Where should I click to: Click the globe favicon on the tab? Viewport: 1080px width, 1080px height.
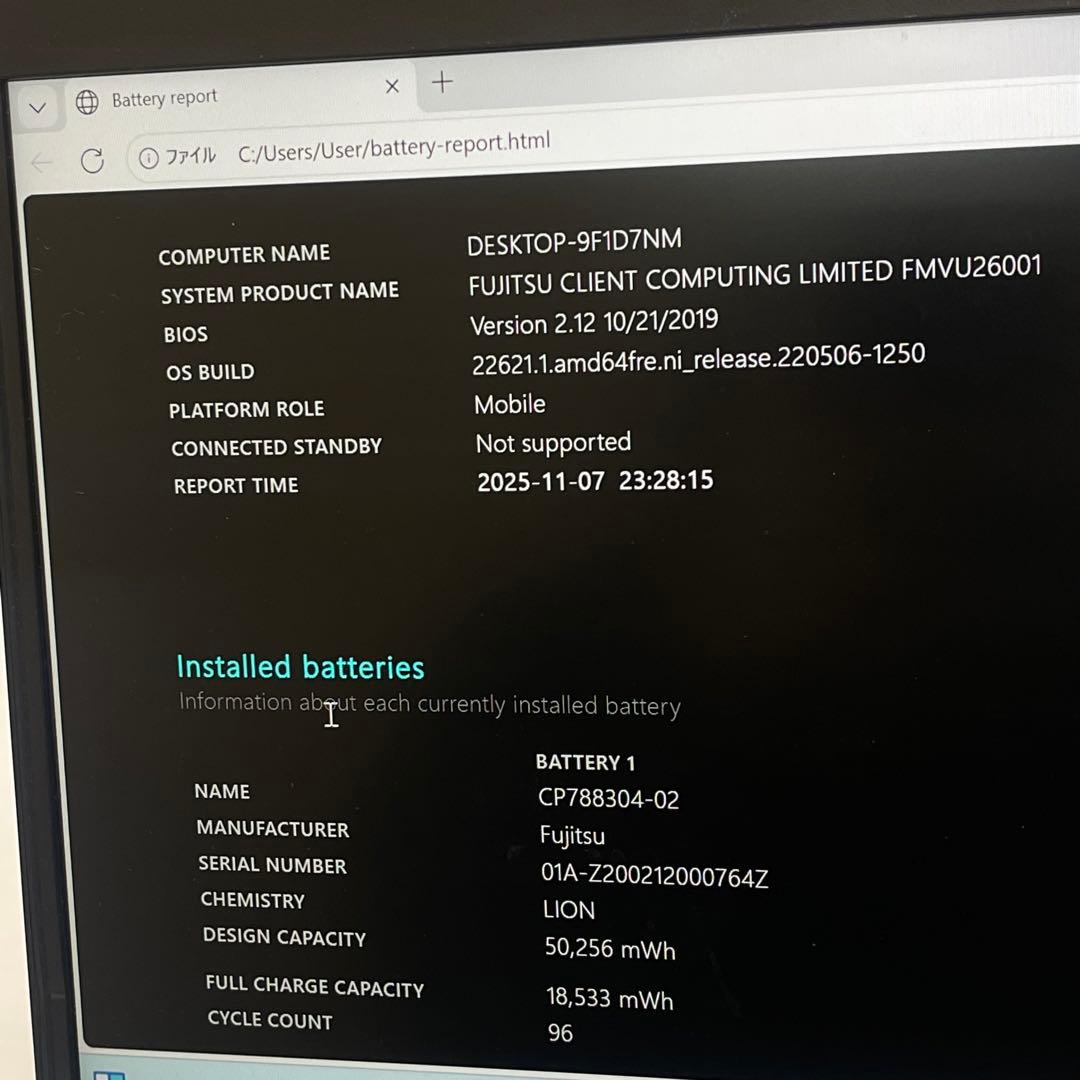[x=88, y=102]
